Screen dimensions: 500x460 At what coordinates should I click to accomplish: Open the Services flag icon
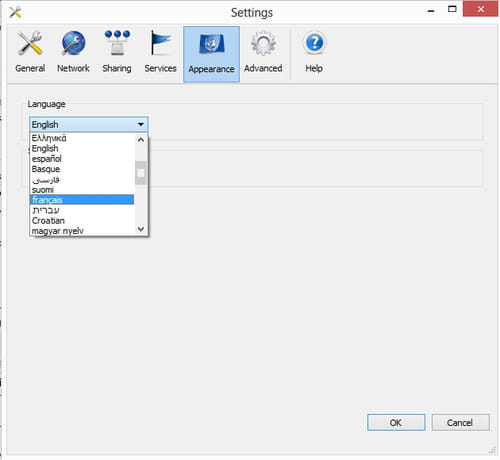[x=160, y=43]
